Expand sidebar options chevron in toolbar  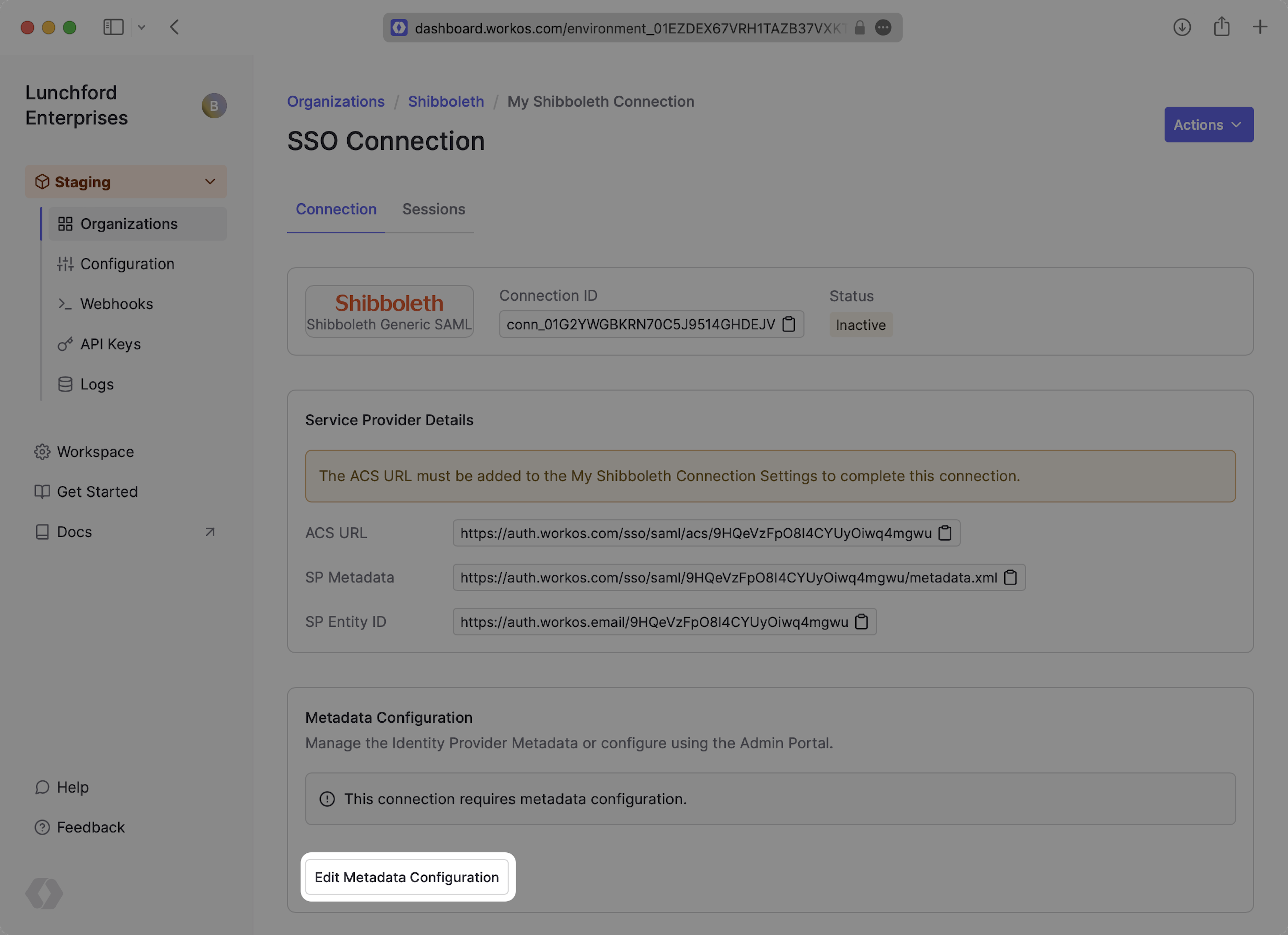pyautogui.click(x=142, y=27)
